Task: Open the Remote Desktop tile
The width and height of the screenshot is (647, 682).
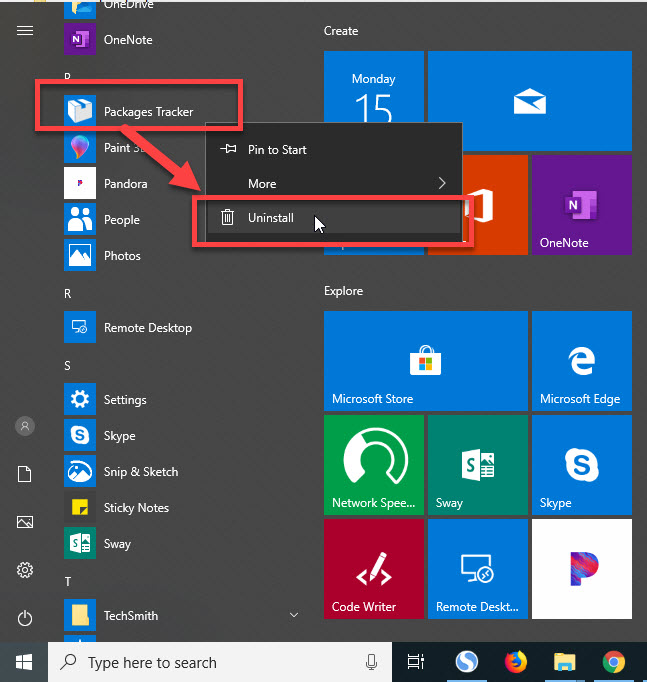Action: pyautogui.click(x=478, y=569)
